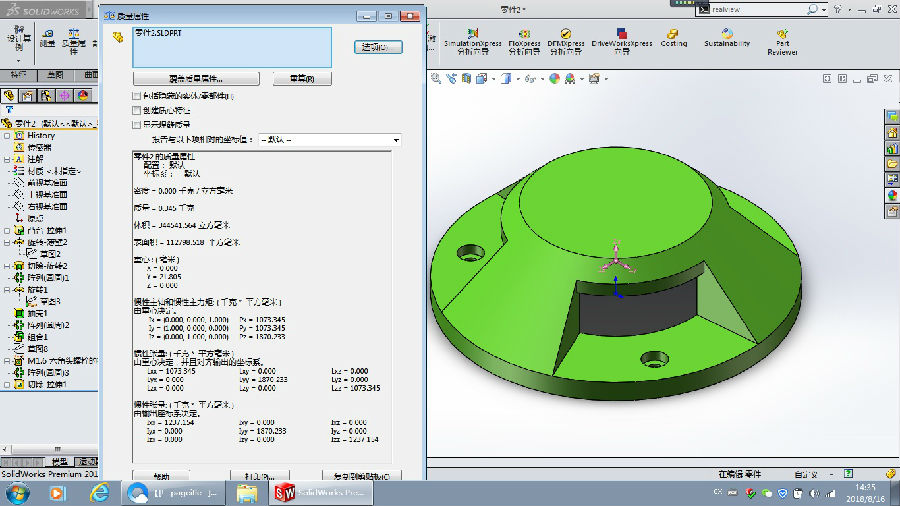This screenshot has width=900, height=506.
Task: Switch to DisplayManager tab in the manager panel
Action: (x=83, y=95)
